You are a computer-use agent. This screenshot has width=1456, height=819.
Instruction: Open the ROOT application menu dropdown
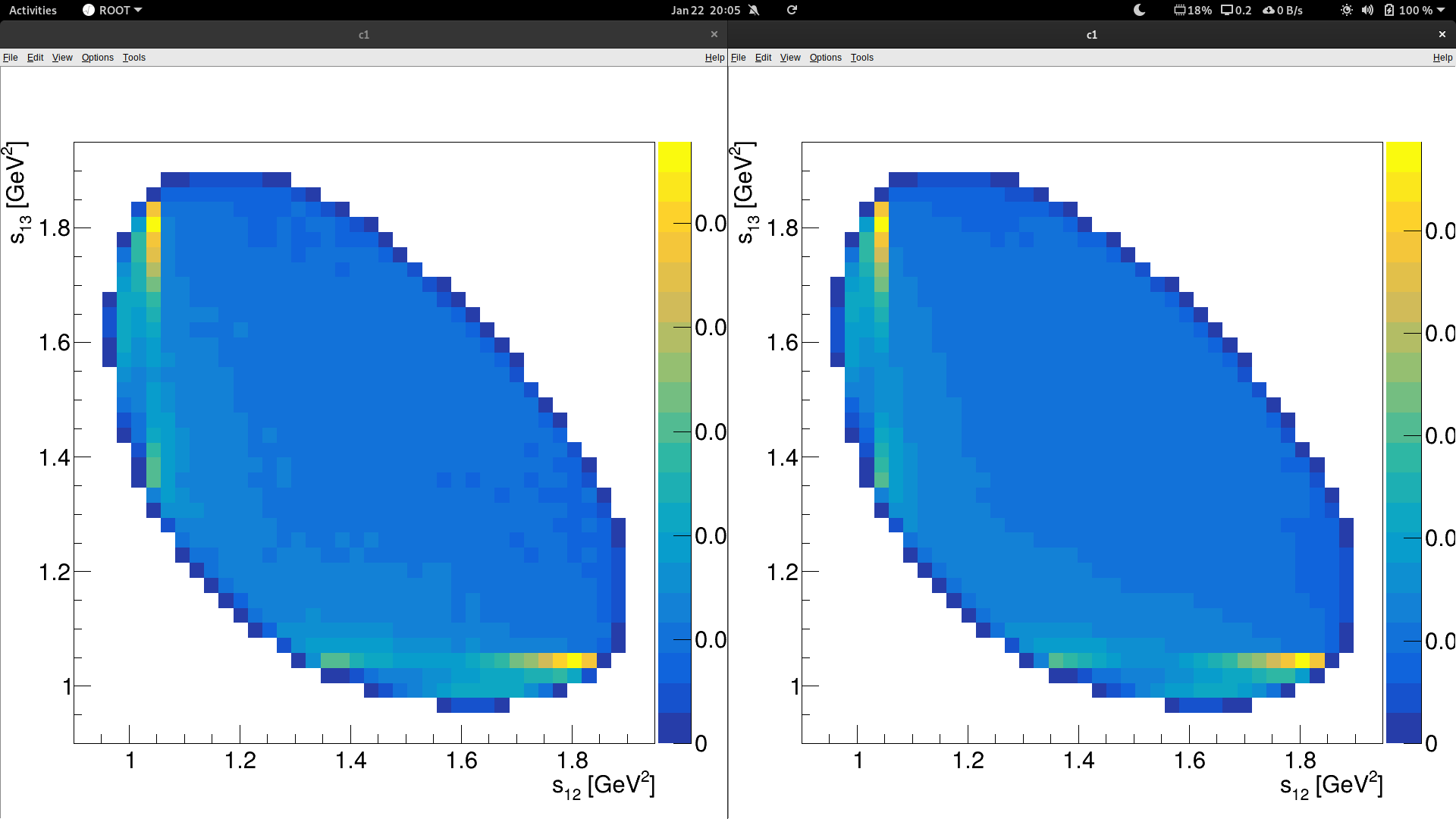coord(112,10)
